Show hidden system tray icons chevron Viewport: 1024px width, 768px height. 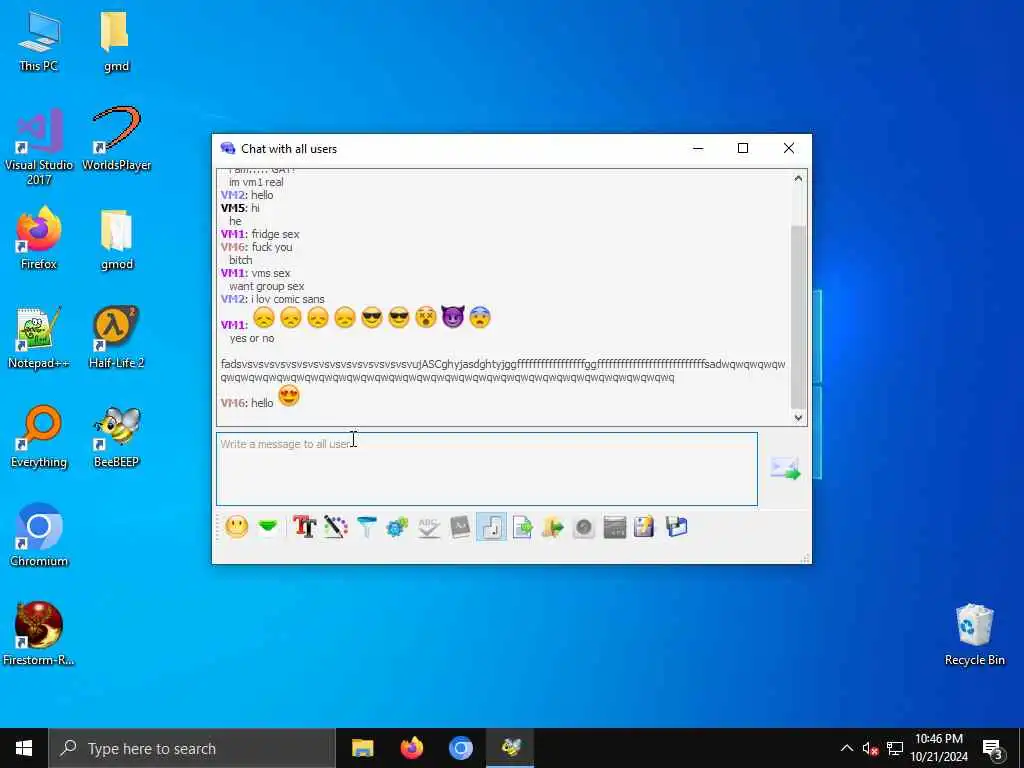846,748
